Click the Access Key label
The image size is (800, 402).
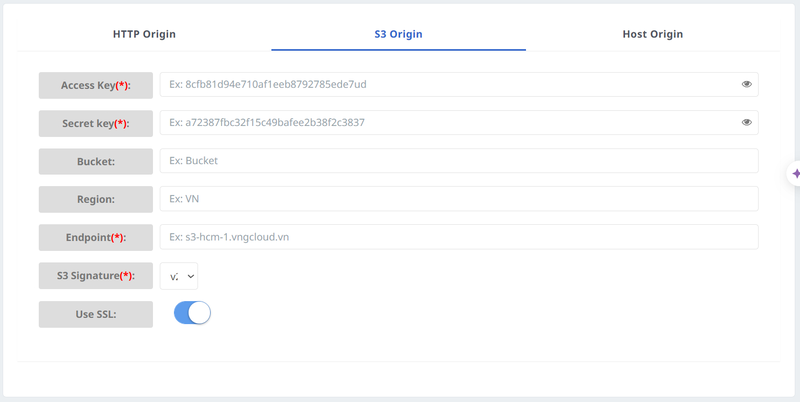point(96,85)
